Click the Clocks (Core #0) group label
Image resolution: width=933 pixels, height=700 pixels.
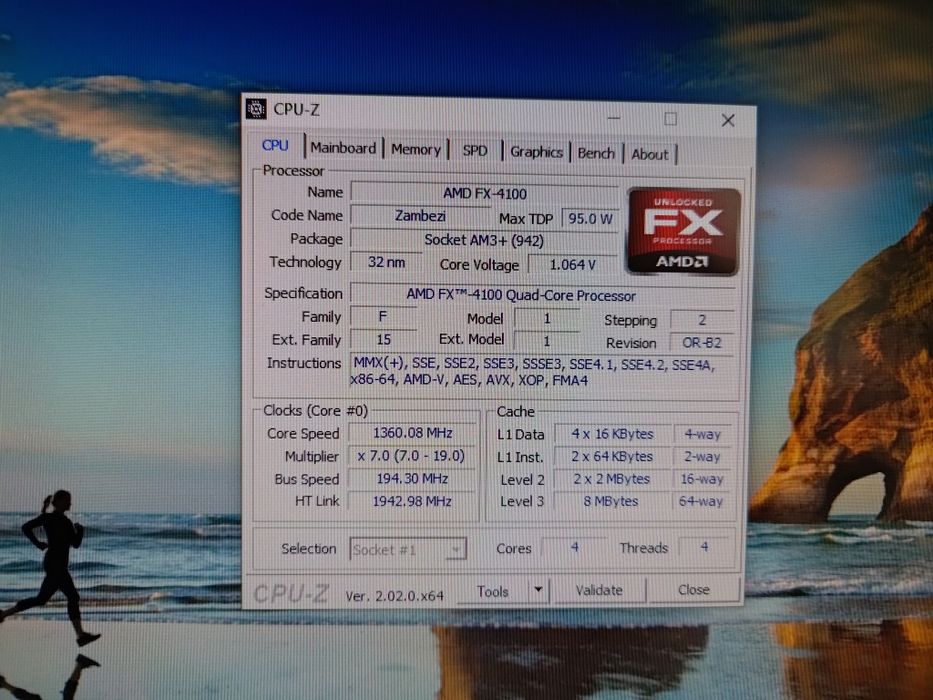(315, 411)
